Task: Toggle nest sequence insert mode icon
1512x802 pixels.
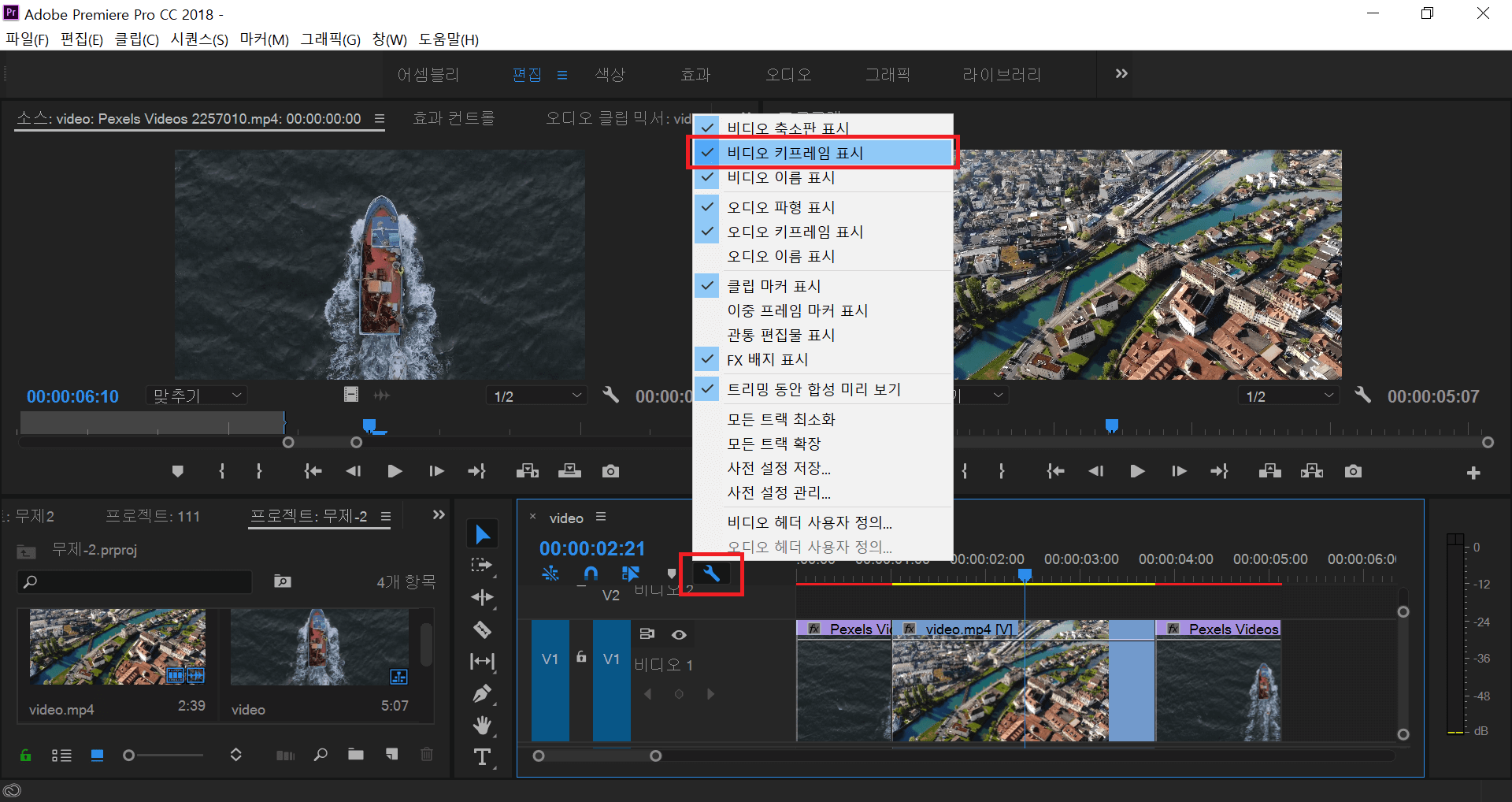Action: [x=550, y=574]
